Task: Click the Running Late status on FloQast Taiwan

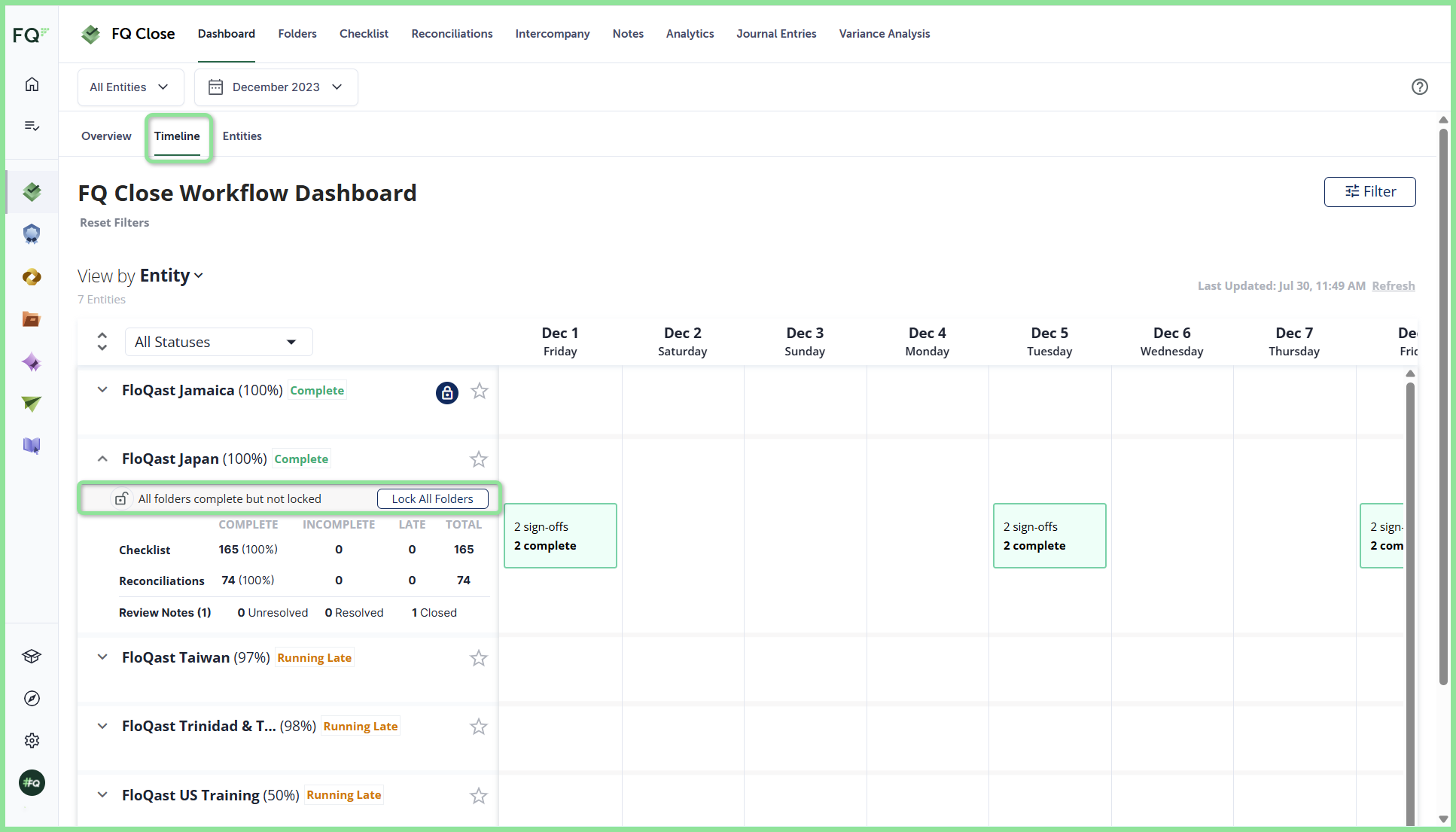Action: pos(315,658)
